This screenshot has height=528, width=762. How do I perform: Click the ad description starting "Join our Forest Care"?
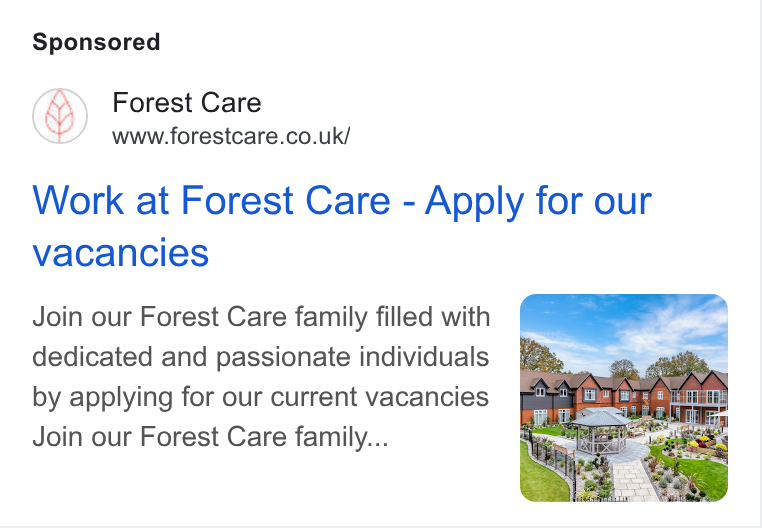click(261, 376)
